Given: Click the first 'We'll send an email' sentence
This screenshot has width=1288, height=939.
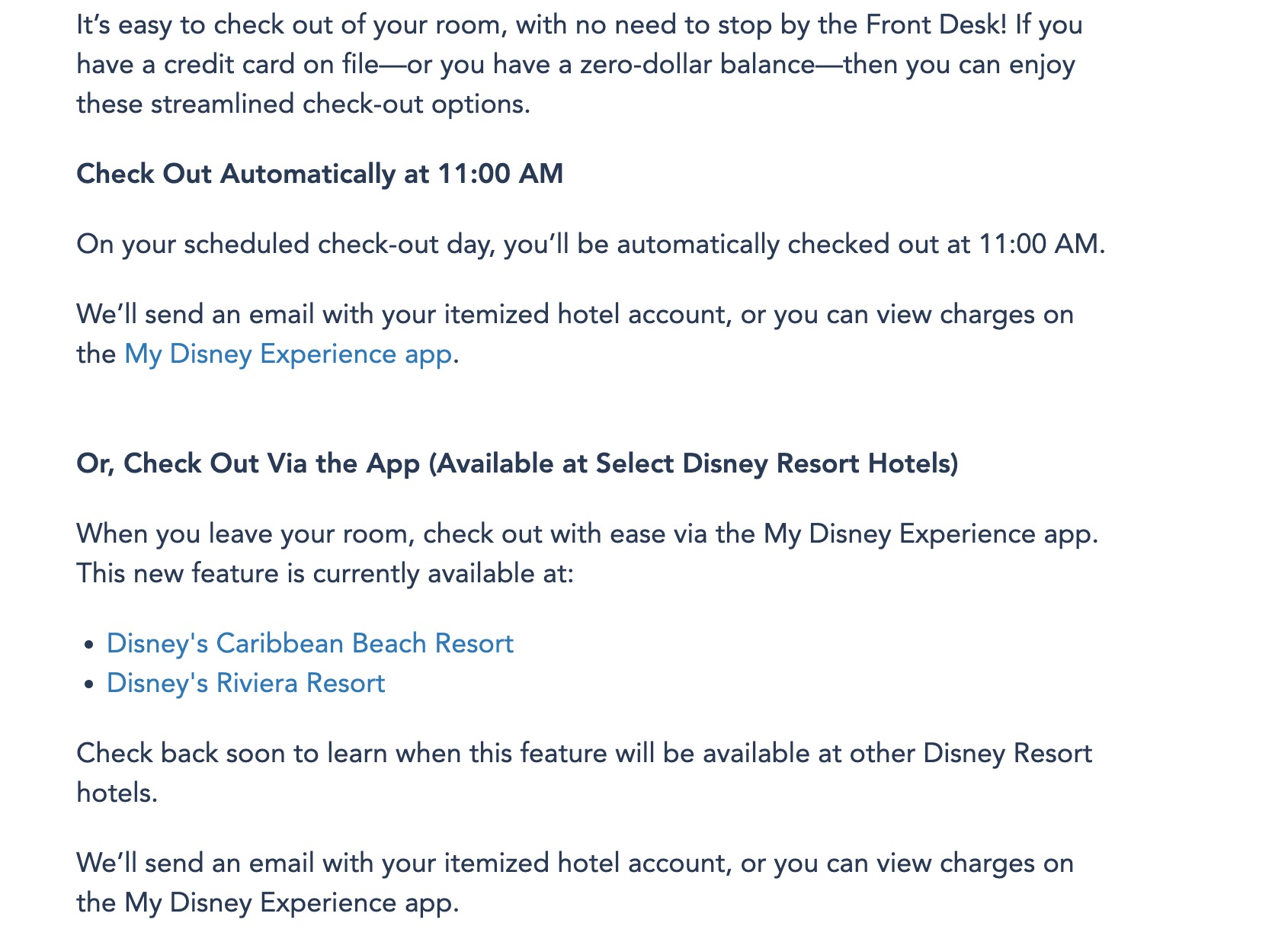Looking at the screenshot, I should click(x=575, y=315).
